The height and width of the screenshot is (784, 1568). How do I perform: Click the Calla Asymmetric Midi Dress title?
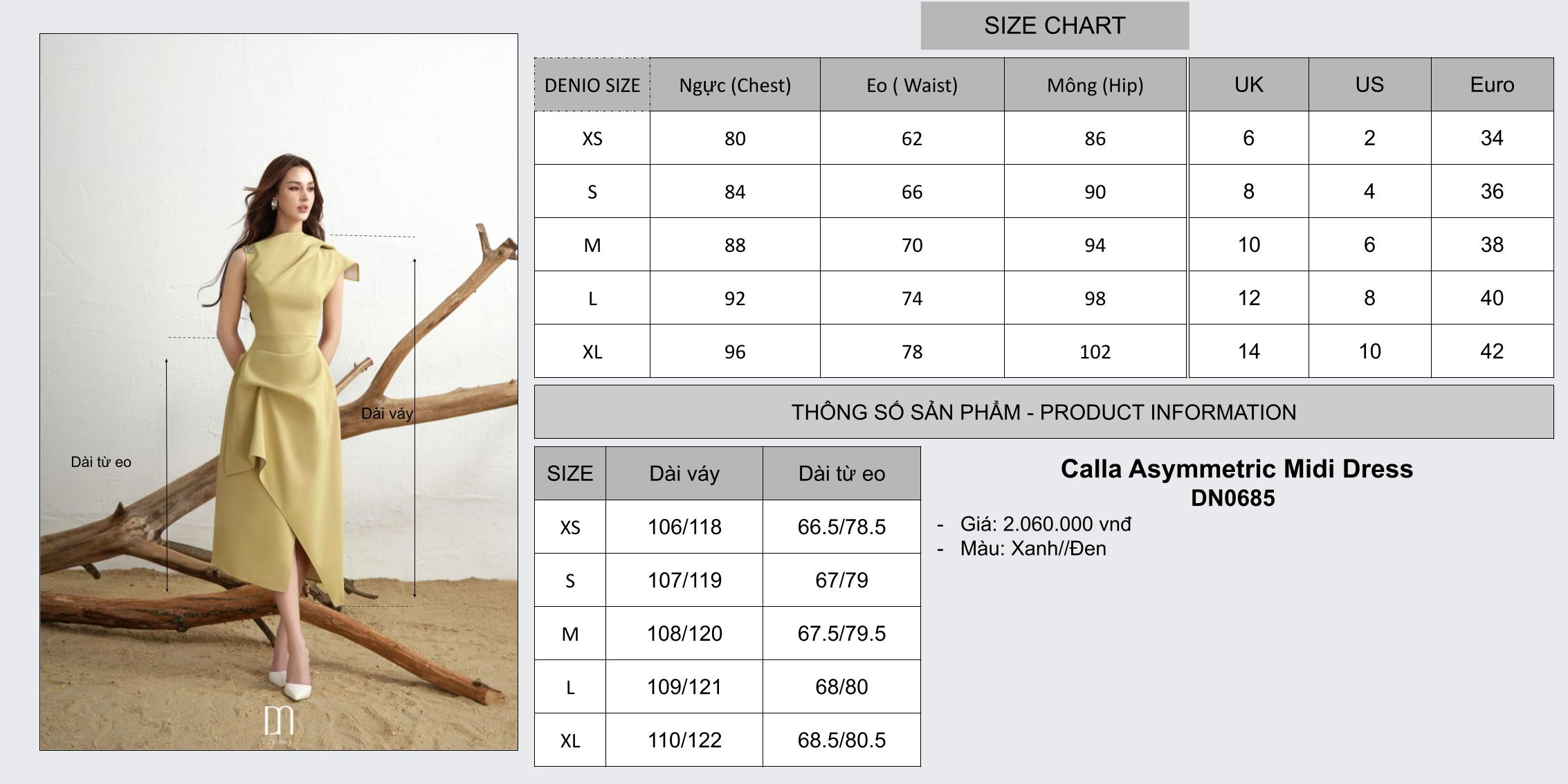pyautogui.click(x=1237, y=469)
